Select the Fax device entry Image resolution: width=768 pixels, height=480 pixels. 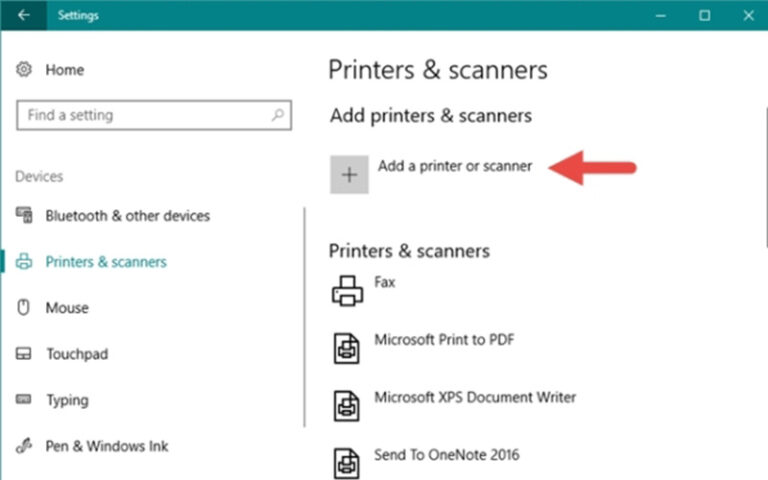[x=384, y=282]
